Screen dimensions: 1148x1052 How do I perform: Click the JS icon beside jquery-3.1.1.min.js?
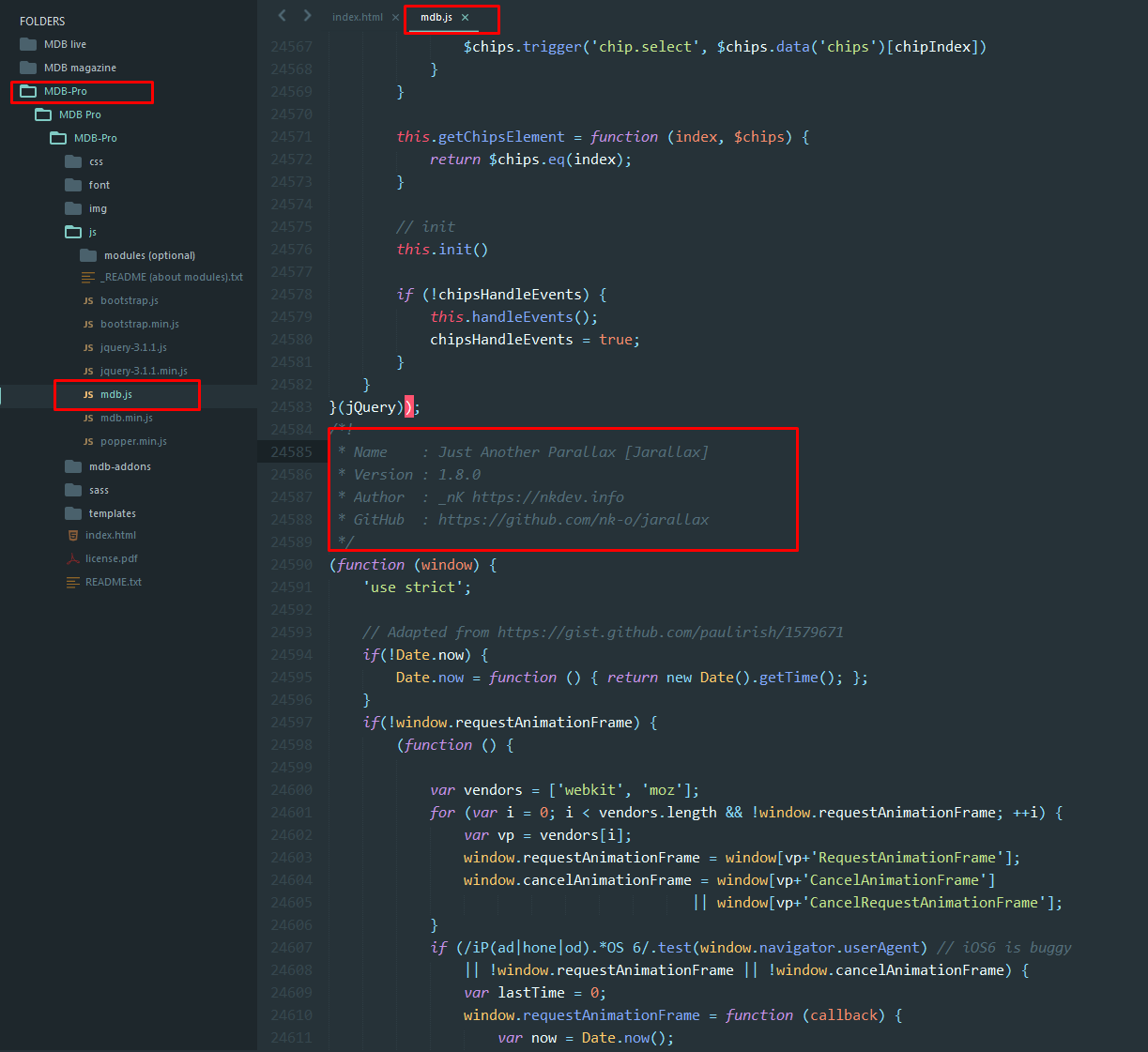click(88, 372)
